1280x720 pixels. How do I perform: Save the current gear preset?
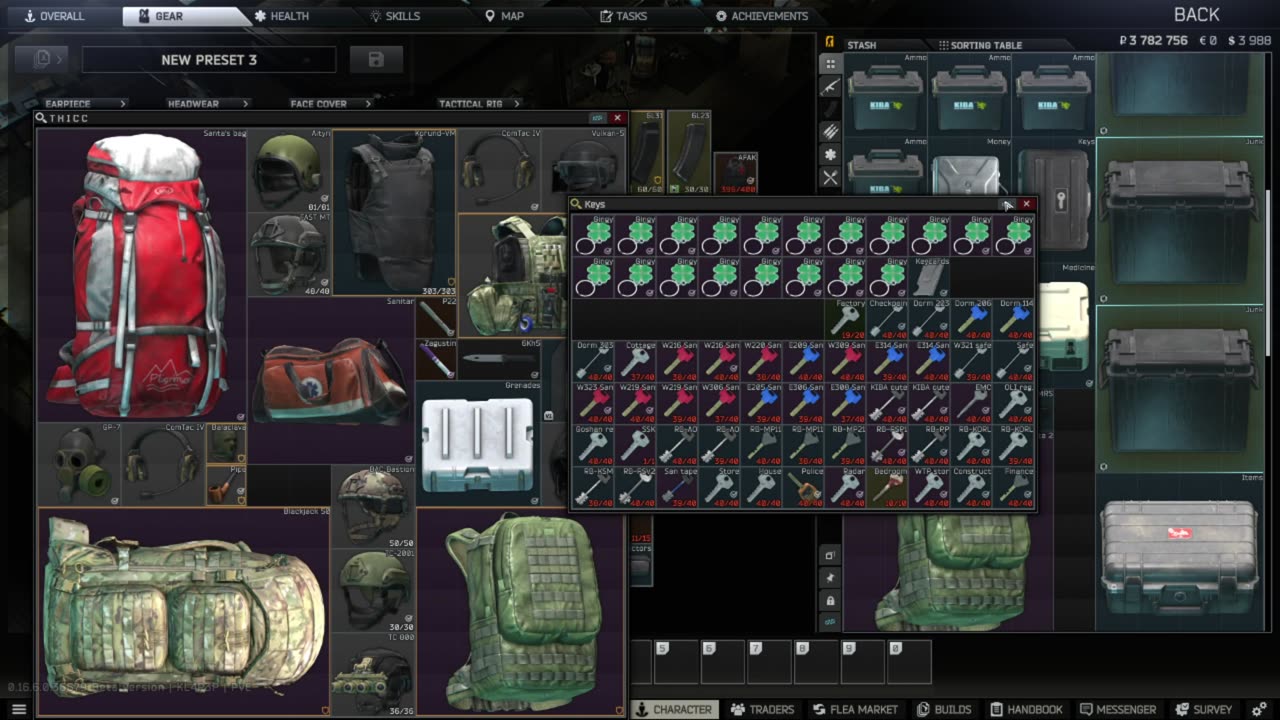tap(376, 60)
